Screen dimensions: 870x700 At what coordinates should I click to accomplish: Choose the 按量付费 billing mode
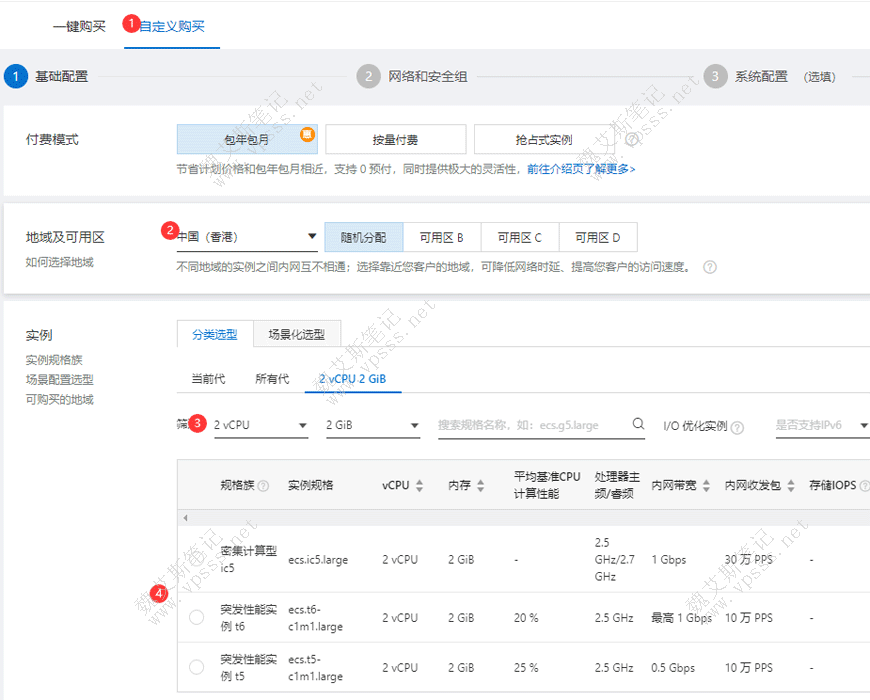pos(396,139)
